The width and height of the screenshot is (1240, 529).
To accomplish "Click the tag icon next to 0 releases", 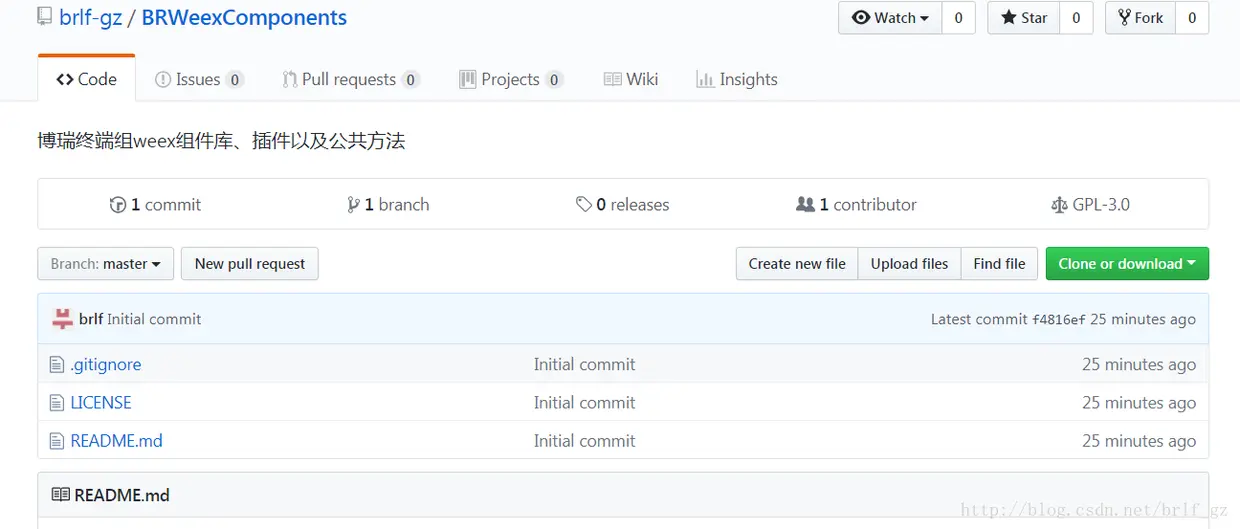I will 584,205.
